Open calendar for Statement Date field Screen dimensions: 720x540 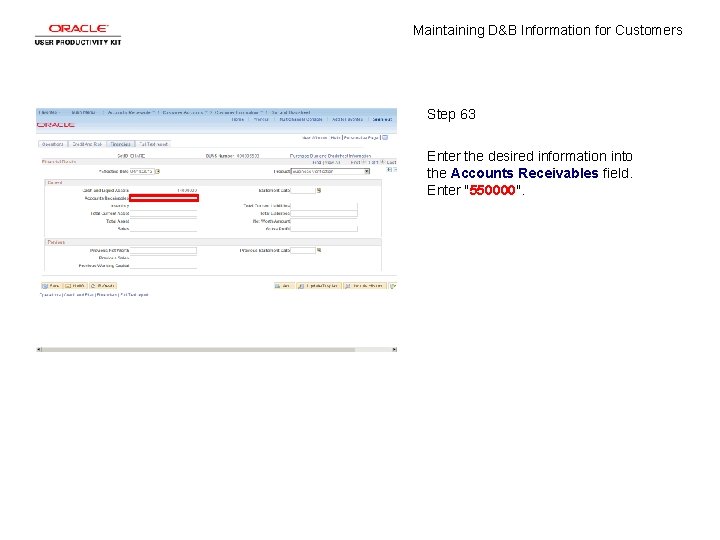[x=319, y=190]
